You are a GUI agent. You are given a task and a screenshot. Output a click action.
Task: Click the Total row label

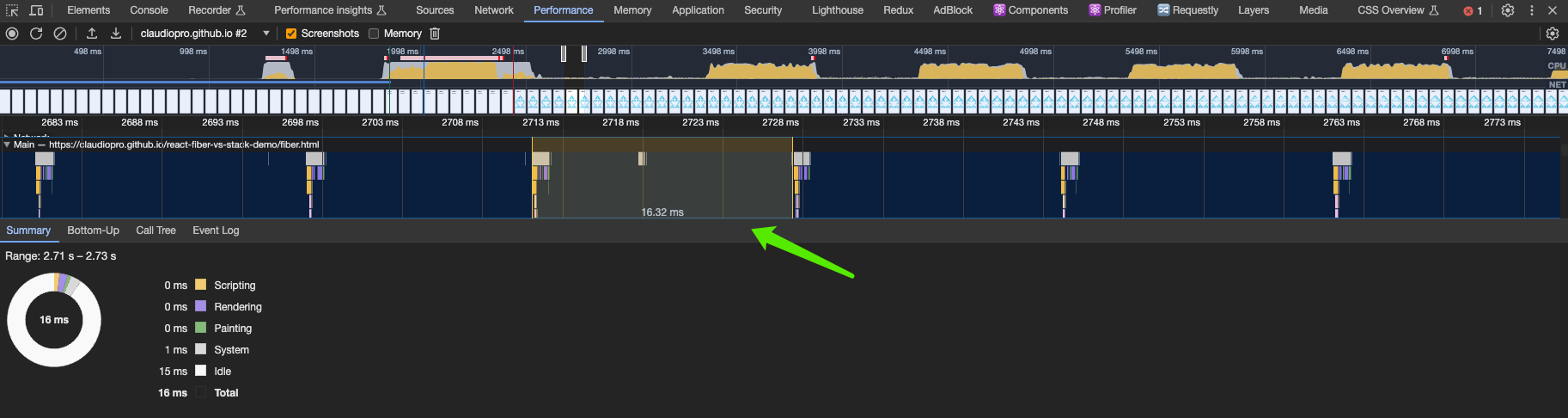click(226, 393)
